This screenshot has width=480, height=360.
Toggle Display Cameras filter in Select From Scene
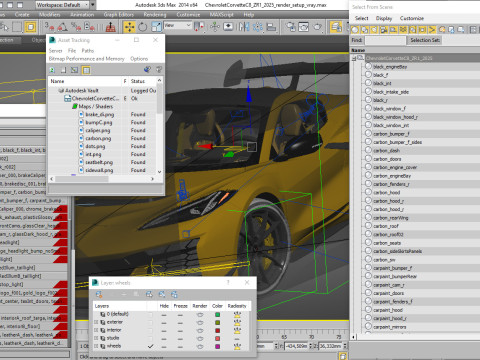pyautogui.click(x=384, y=30)
